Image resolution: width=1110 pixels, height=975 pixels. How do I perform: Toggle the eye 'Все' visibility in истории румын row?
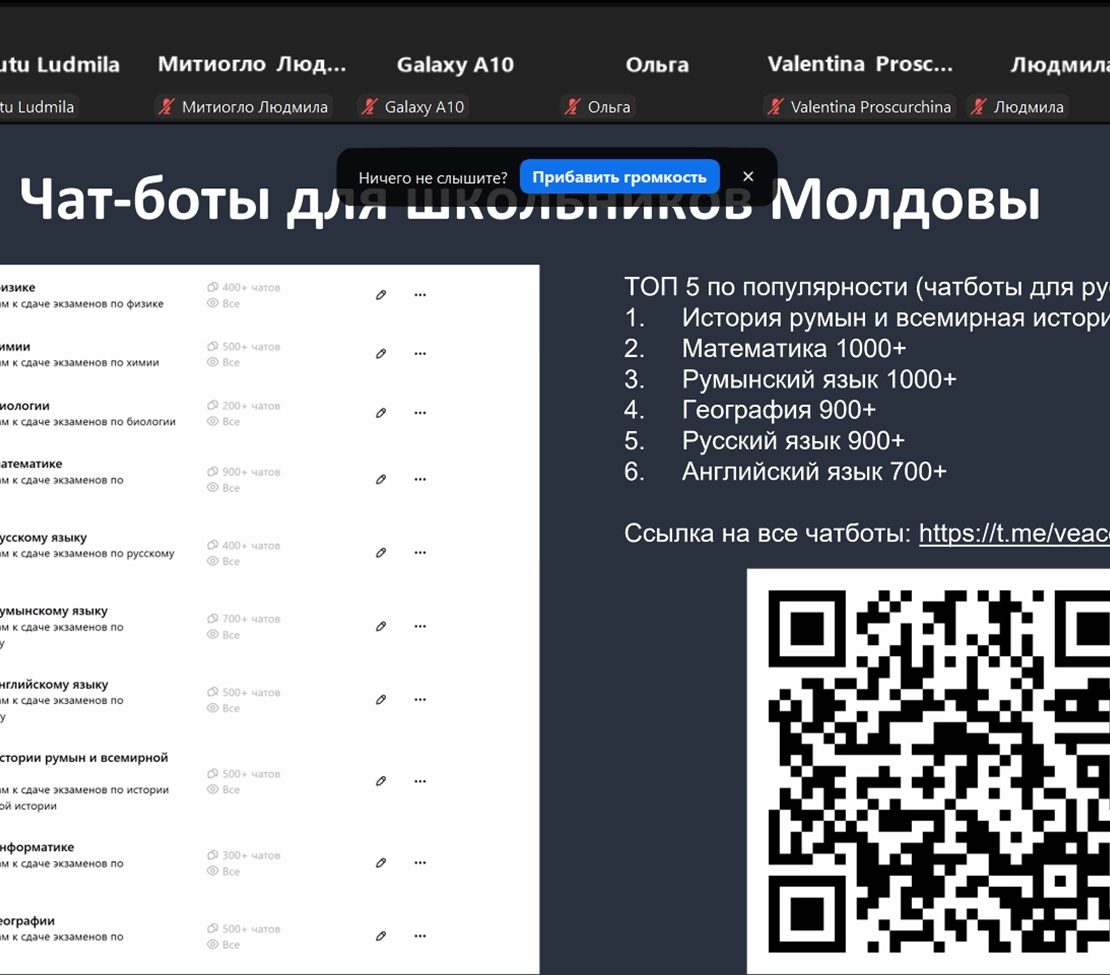(223, 789)
